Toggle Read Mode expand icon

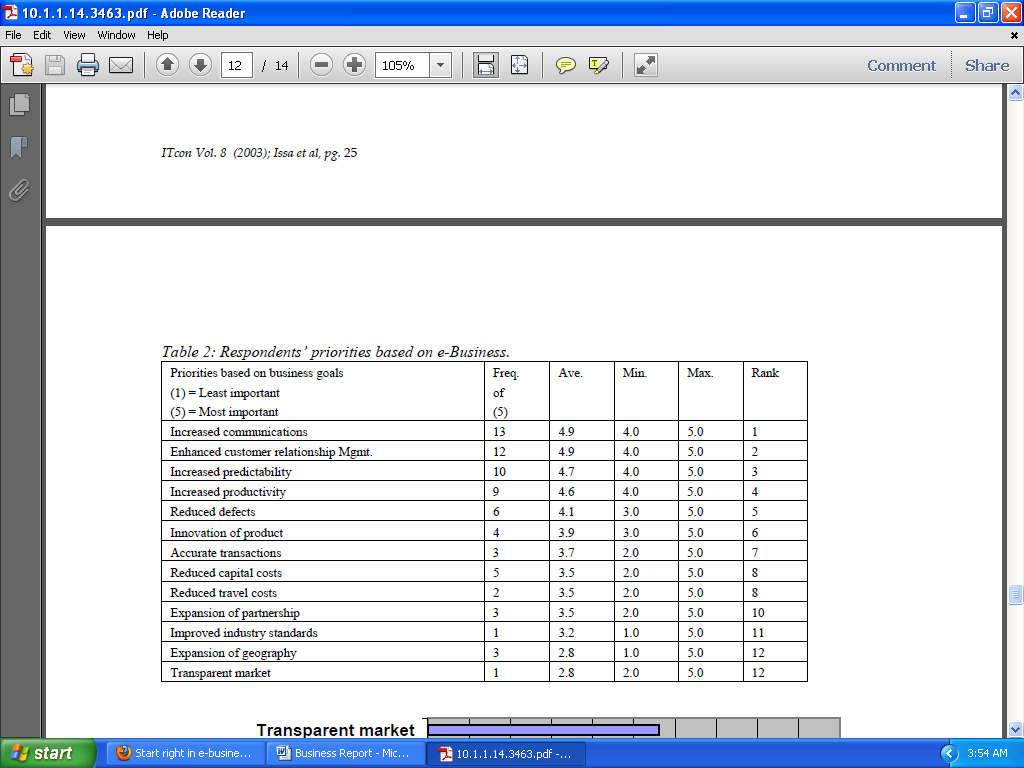[x=646, y=66]
